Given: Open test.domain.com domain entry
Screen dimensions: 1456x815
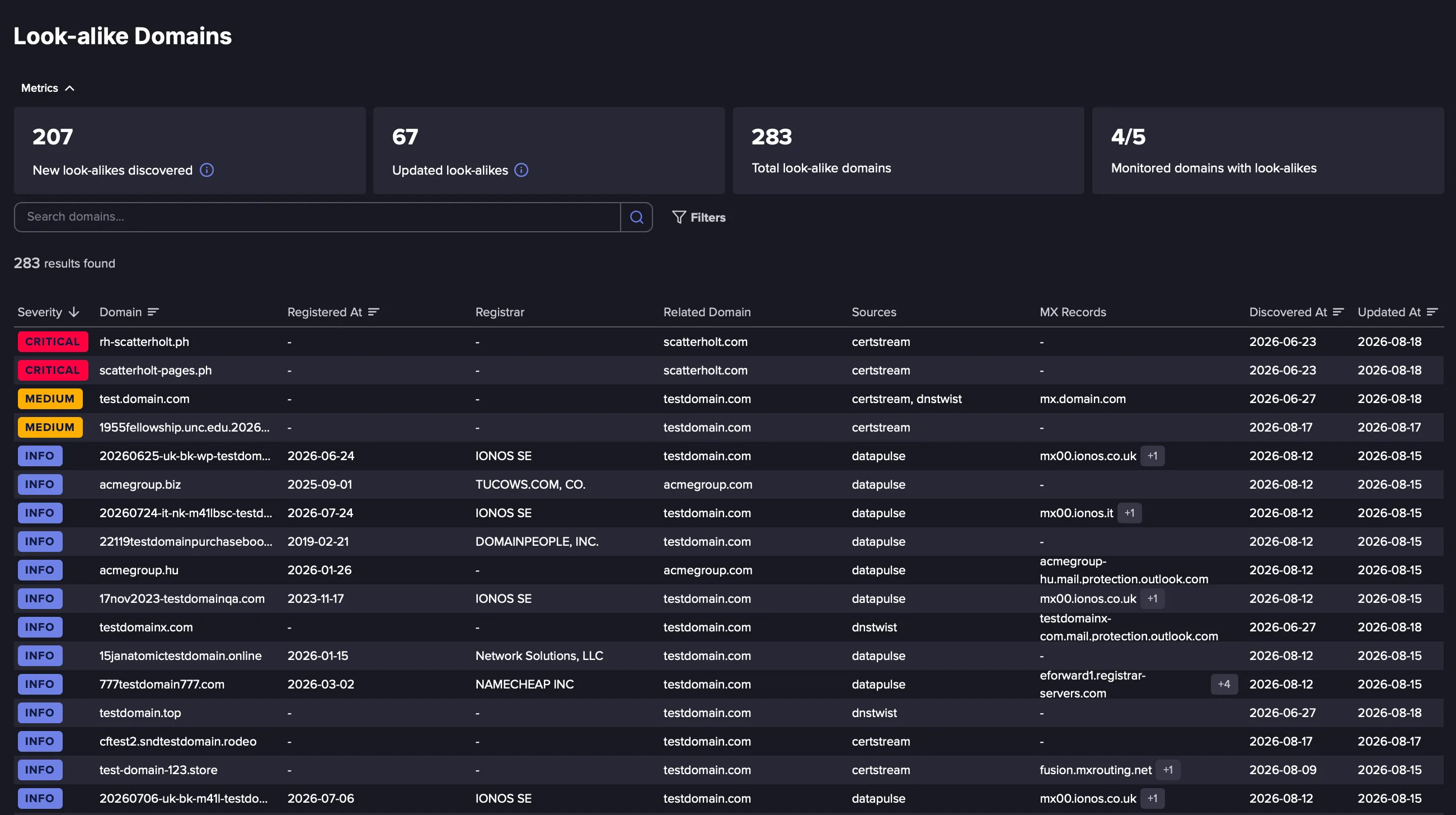Looking at the screenshot, I should tap(144, 399).
